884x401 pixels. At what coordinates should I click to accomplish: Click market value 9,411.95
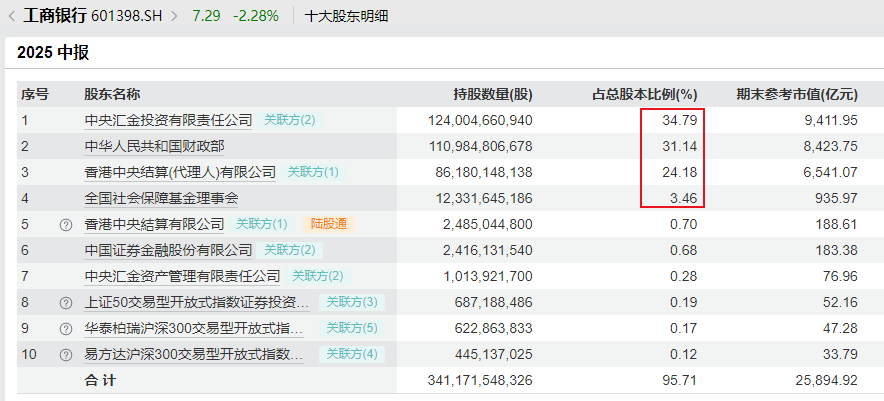pos(832,120)
